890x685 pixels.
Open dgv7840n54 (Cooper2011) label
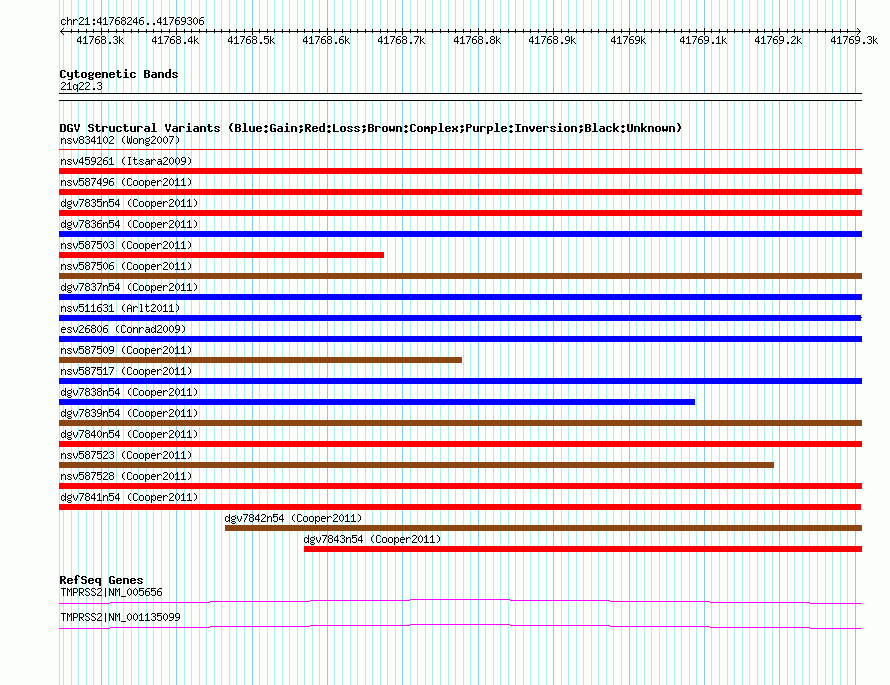(x=129, y=434)
